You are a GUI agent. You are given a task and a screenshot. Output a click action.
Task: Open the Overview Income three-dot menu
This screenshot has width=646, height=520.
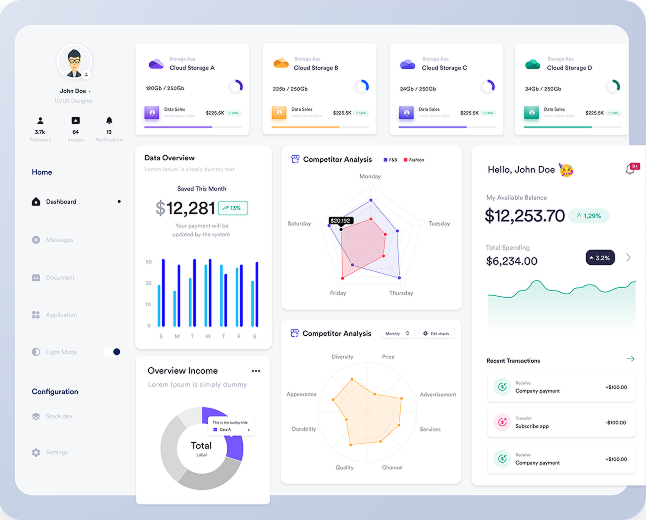pyautogui.click(x=256, y=371)
